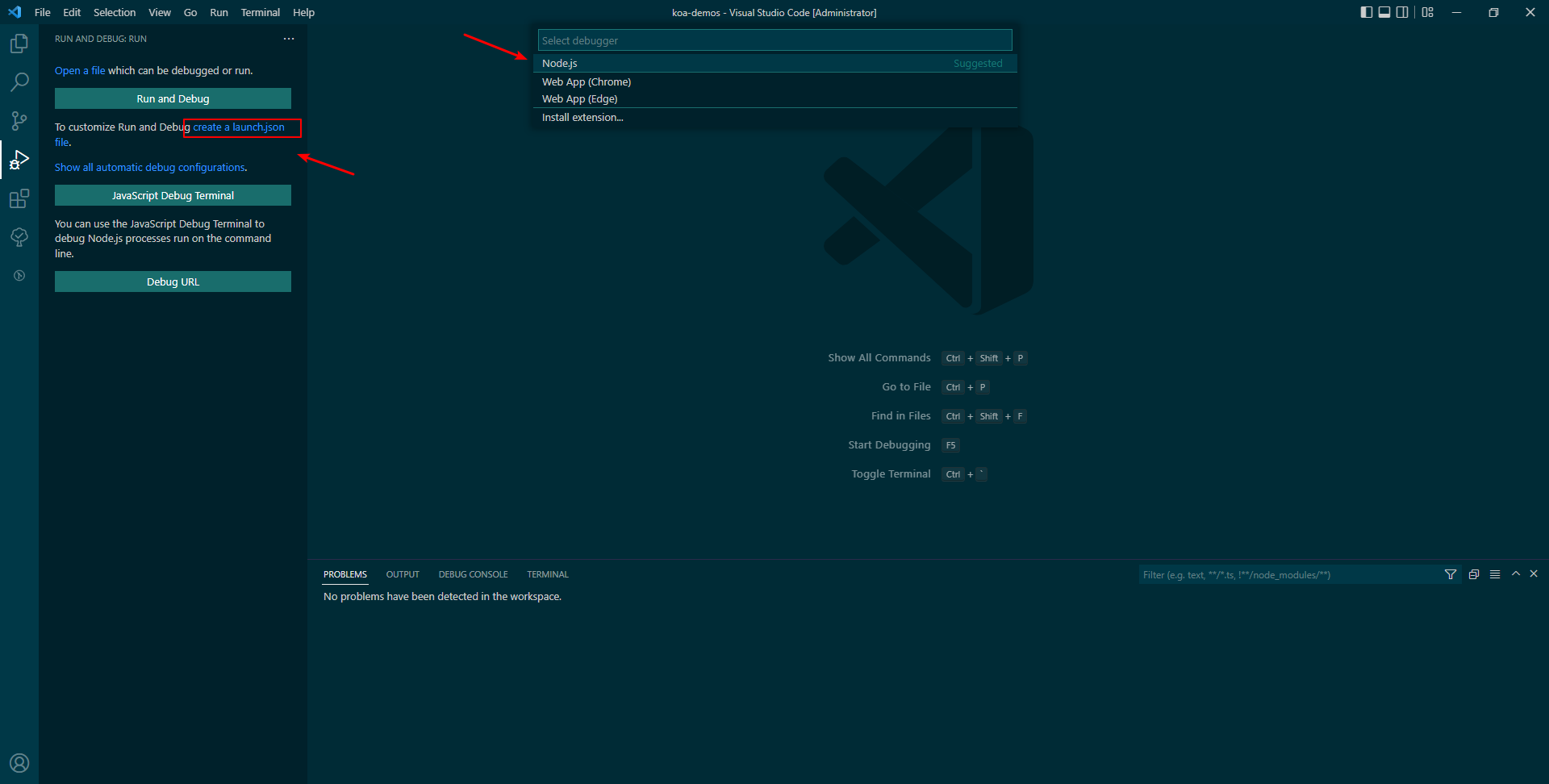Open Problems filter options funnel icon
The height and width of the screenshot is (784, 1549).
(x=1451, y=574)
